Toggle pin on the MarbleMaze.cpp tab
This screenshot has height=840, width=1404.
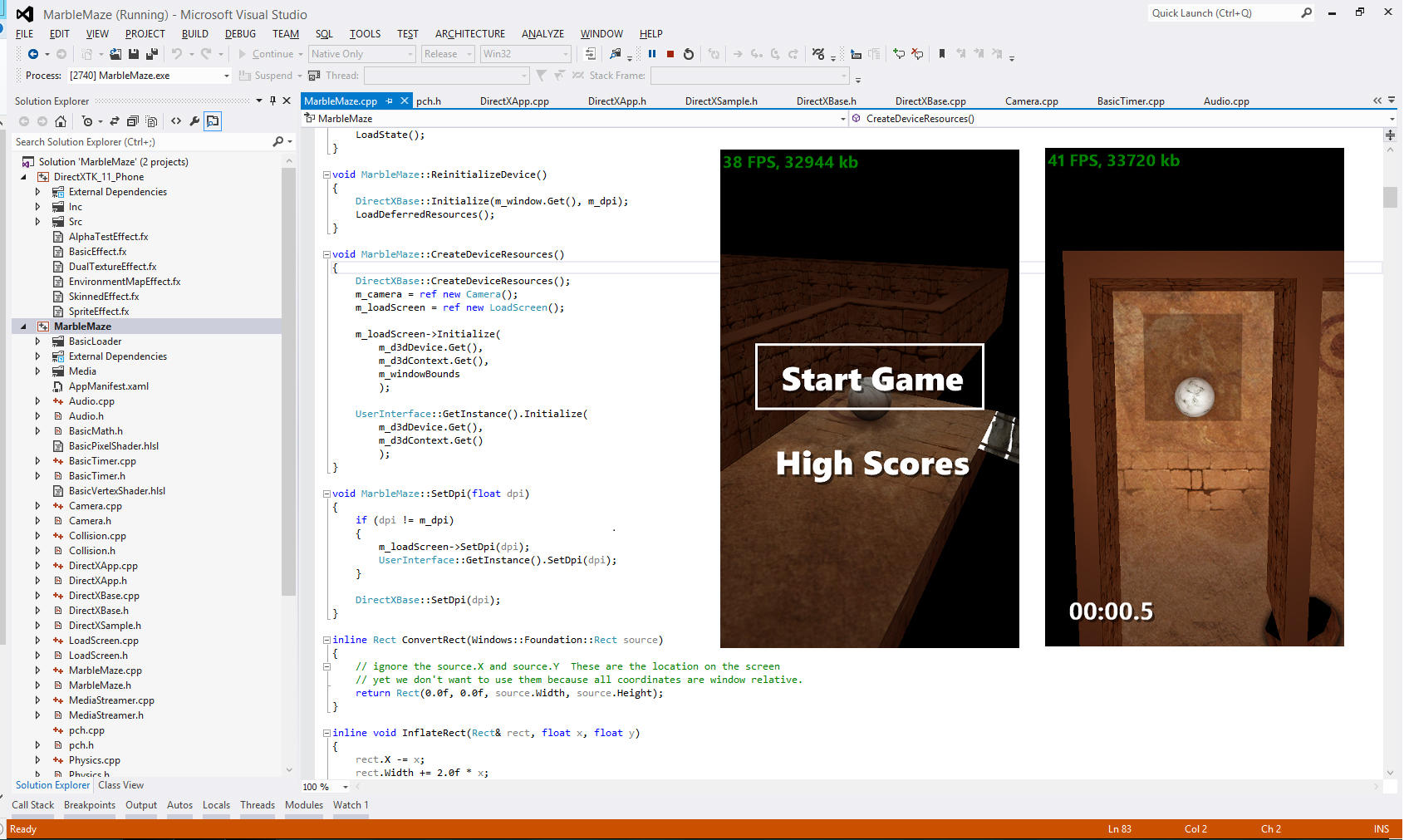[x=389, y=101]
